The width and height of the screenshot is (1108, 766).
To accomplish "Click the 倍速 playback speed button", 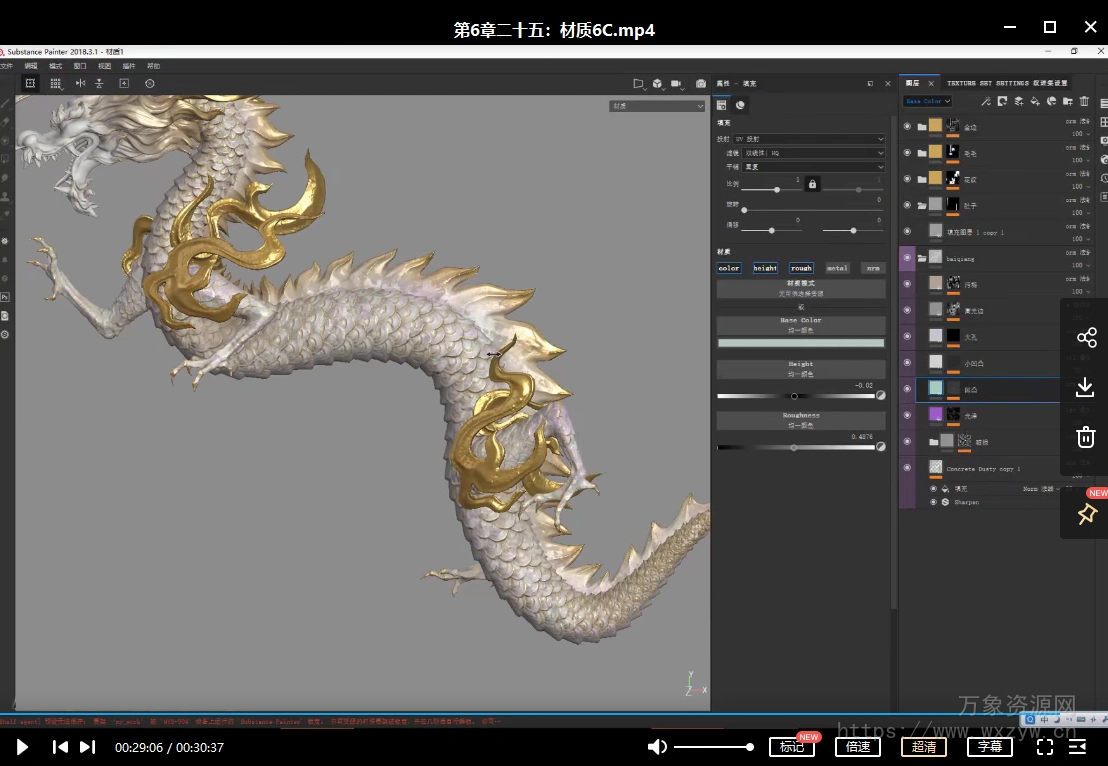I will point(858,747).
